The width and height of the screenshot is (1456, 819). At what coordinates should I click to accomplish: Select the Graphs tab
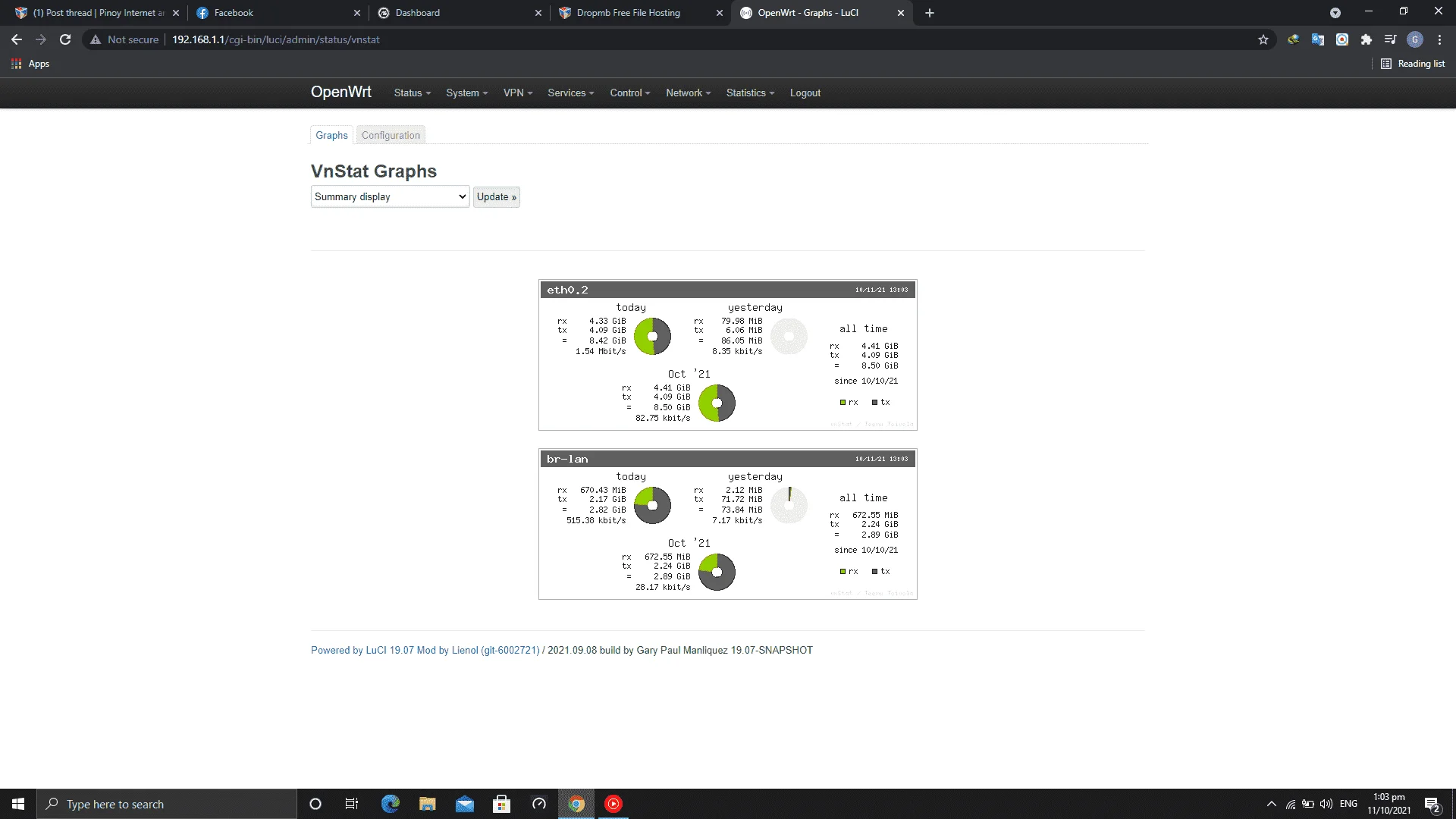click(332, 135)
